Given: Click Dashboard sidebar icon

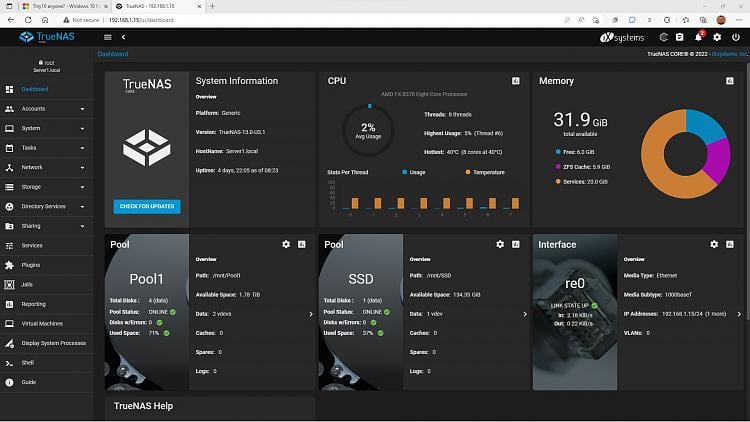Looking at the screenshot, I should (x=9, y=89).
